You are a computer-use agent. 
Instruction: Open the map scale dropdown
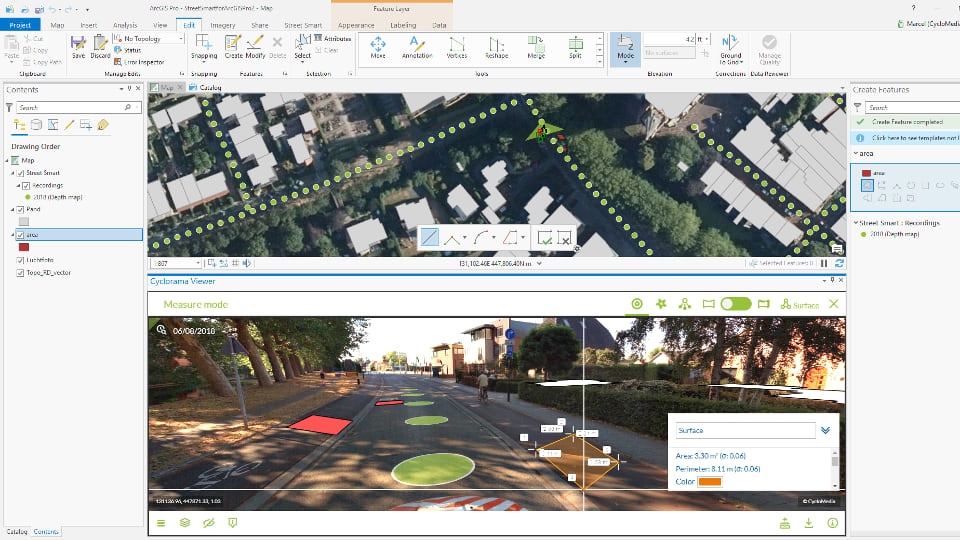tap(198, 263)
